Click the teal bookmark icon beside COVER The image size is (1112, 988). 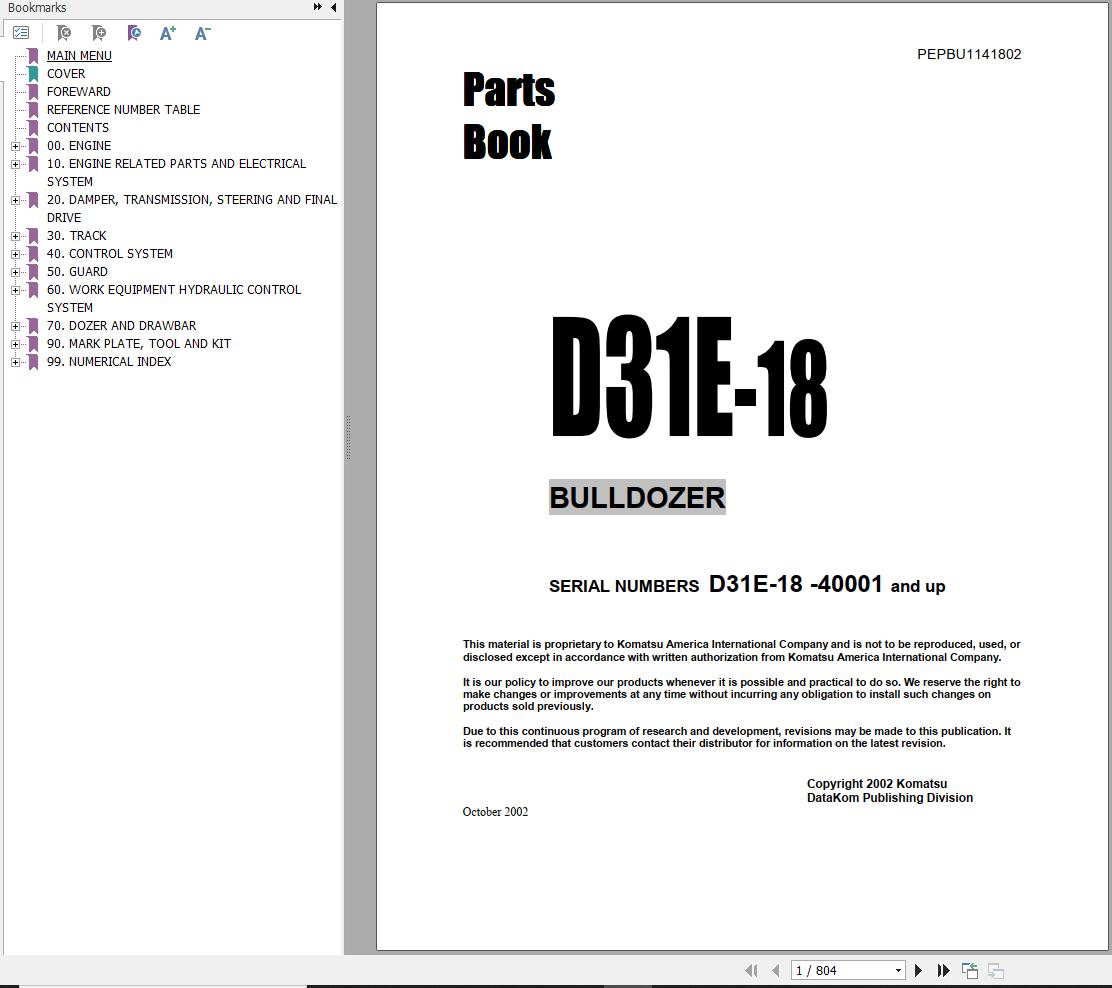click(33, 74)
